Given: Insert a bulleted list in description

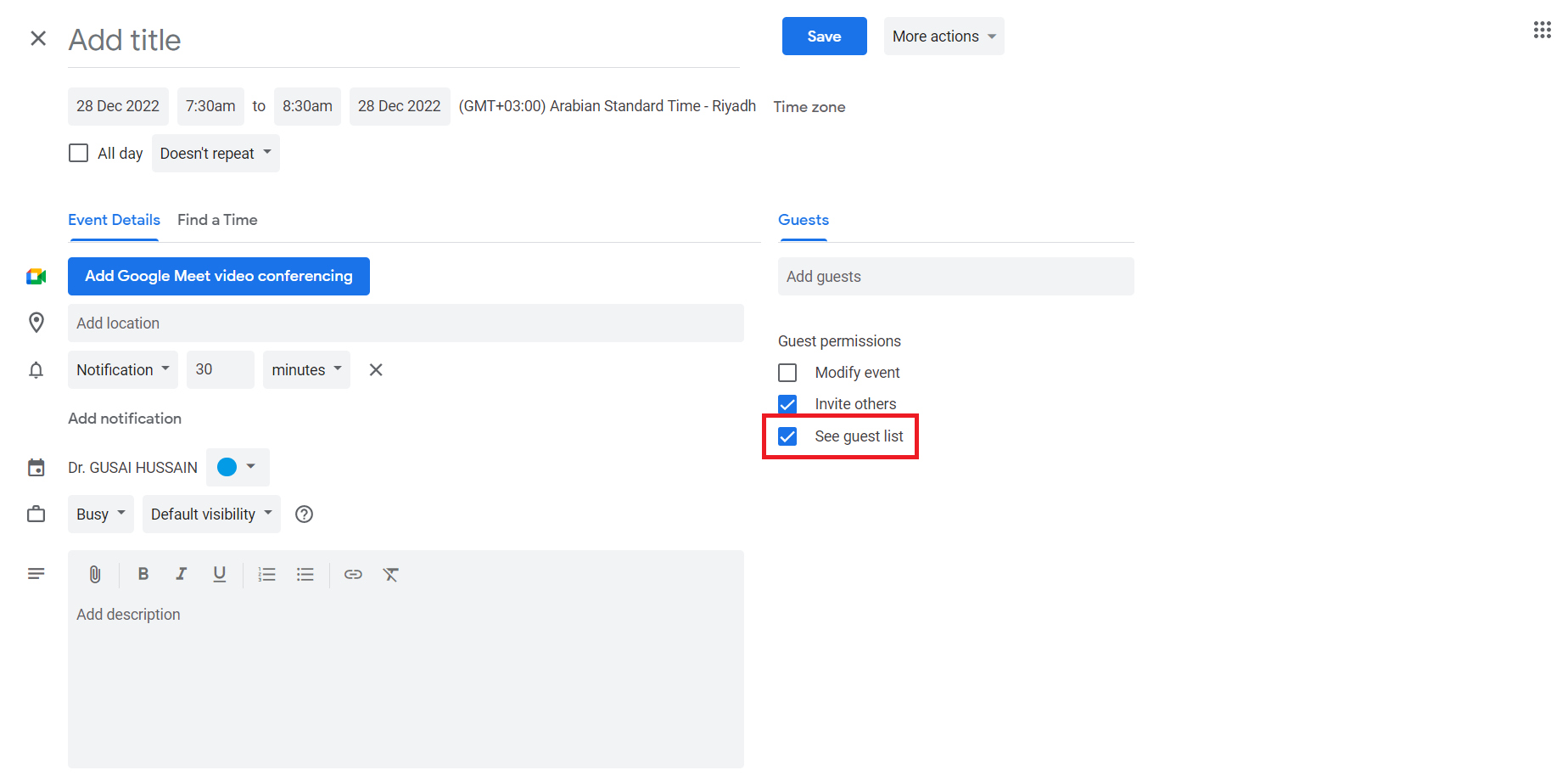Looking at the screenshot, I should click(305, 575).
